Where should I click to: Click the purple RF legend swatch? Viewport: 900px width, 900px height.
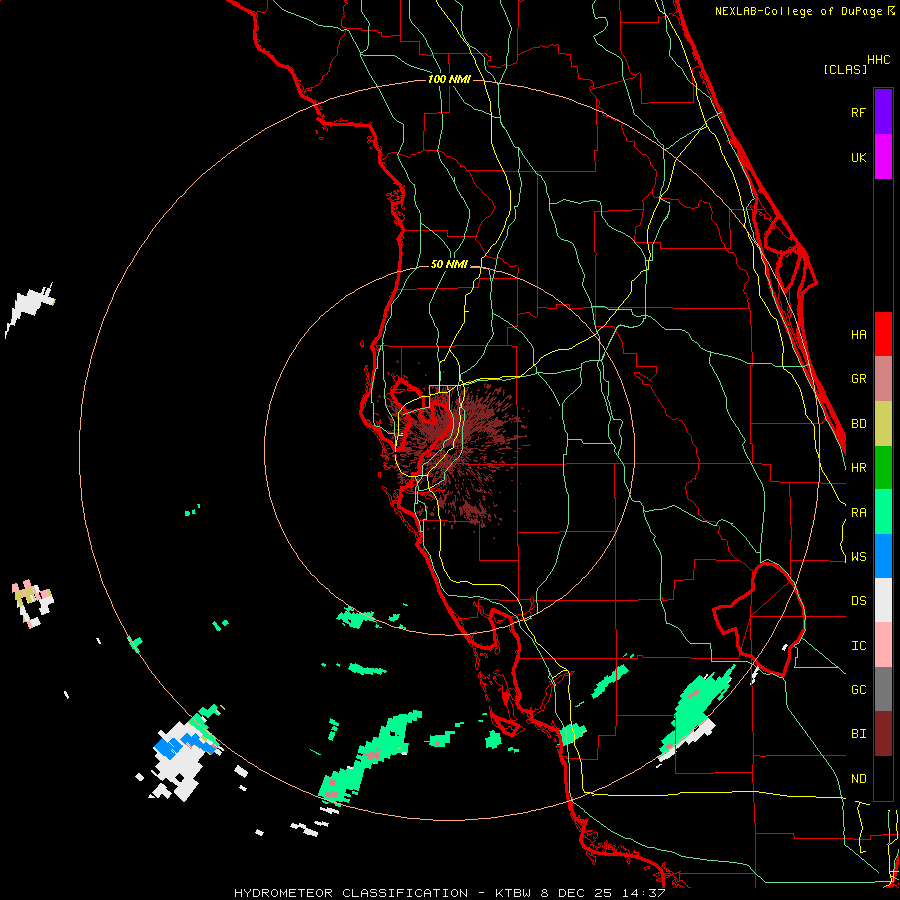(883, 112)
